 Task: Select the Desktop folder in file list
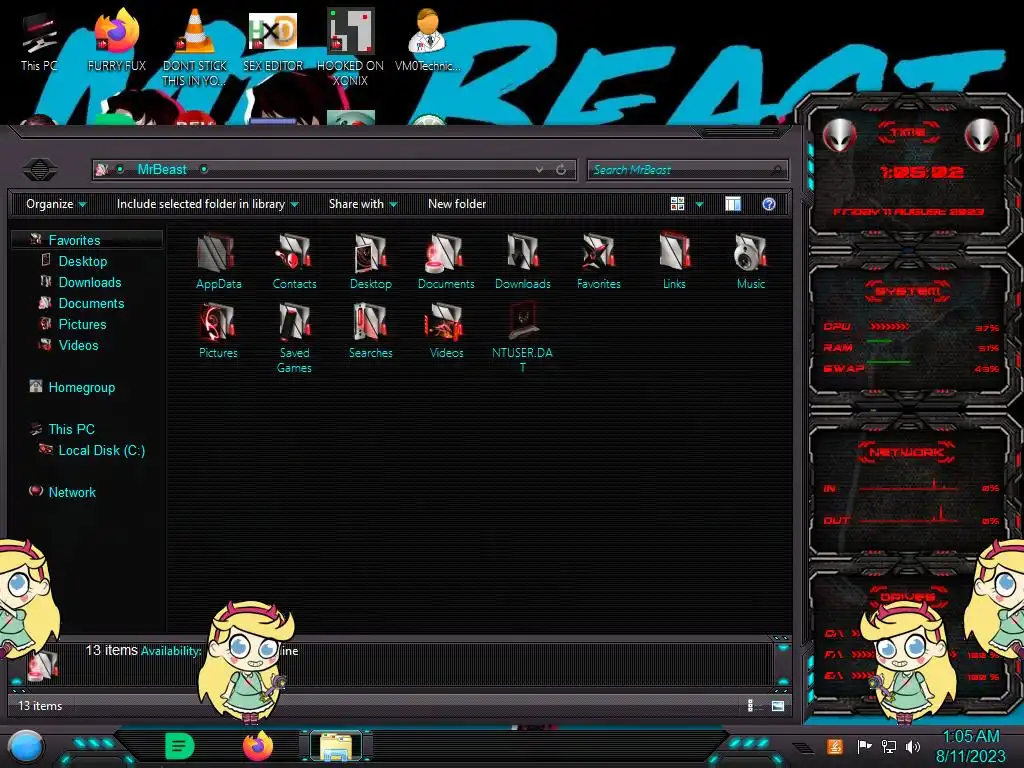click(x=370, y=263)
